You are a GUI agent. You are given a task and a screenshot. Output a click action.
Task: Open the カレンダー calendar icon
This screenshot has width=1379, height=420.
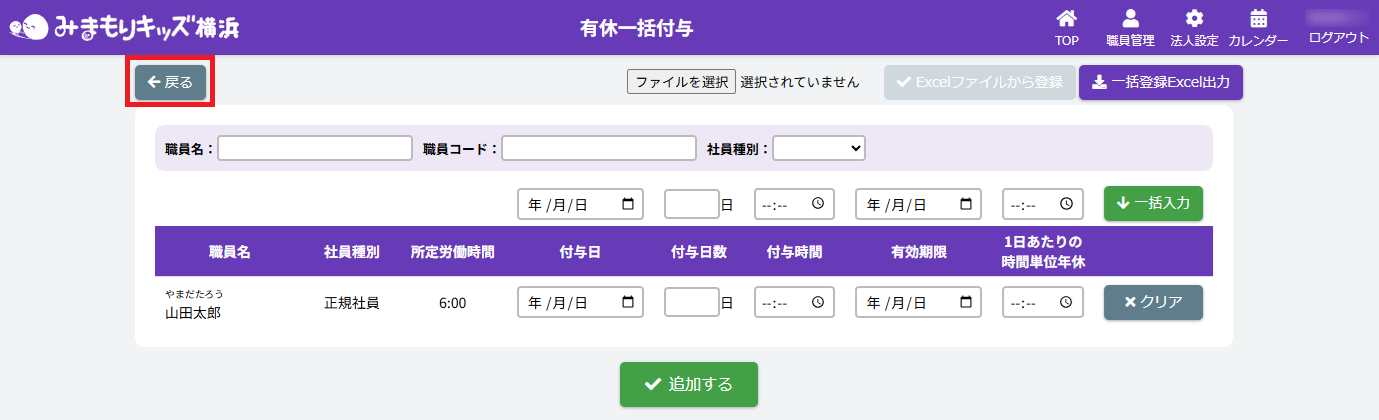point(1258,27)
